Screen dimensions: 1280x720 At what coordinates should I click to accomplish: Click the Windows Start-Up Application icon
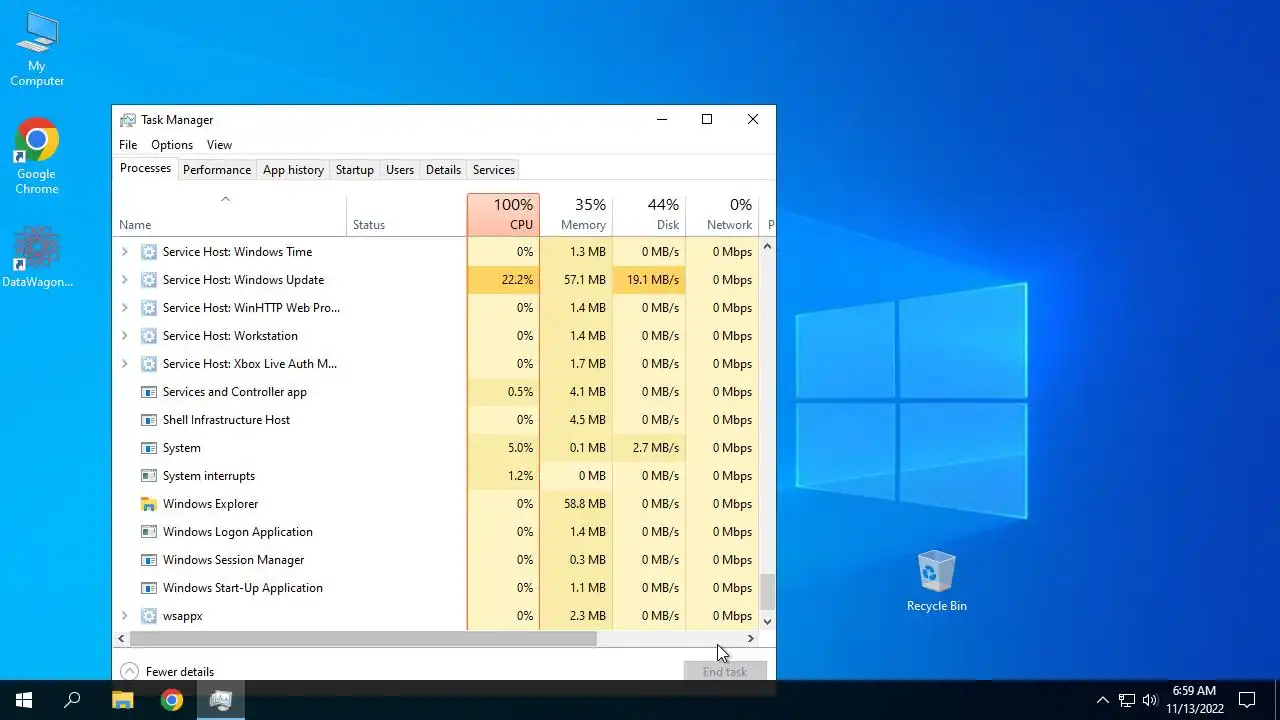[149, 588]
